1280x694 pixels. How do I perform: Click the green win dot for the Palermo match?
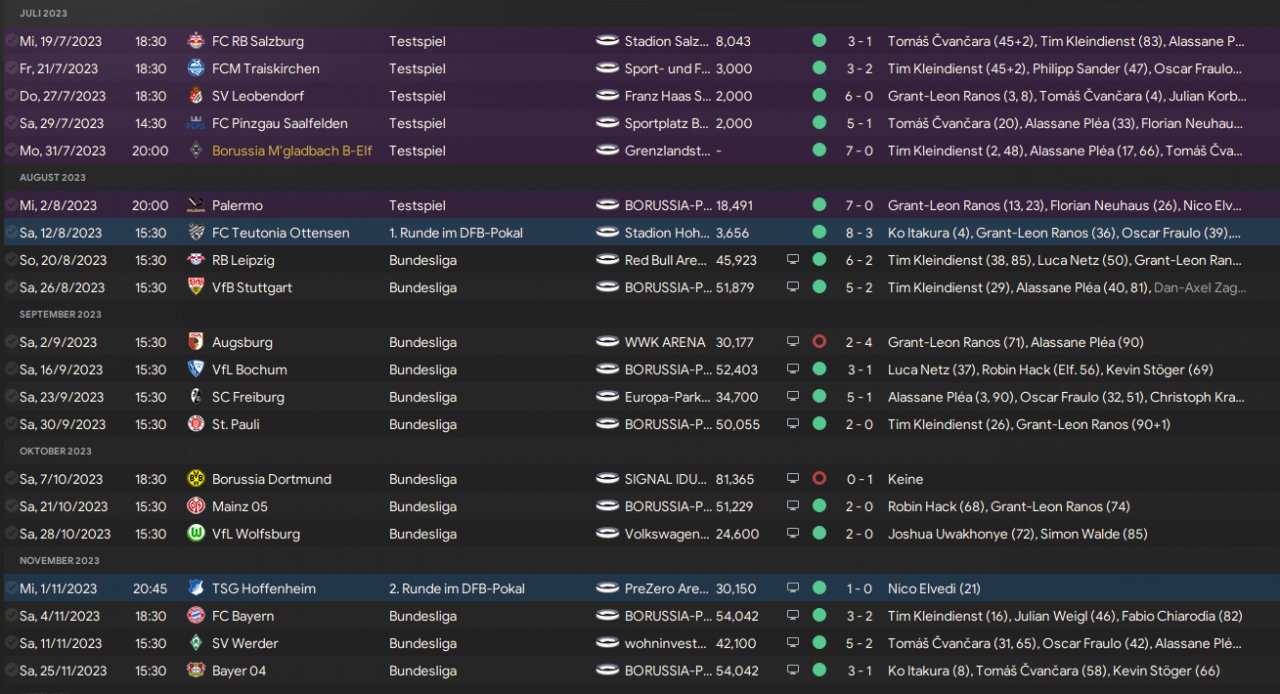pos(819,205)
